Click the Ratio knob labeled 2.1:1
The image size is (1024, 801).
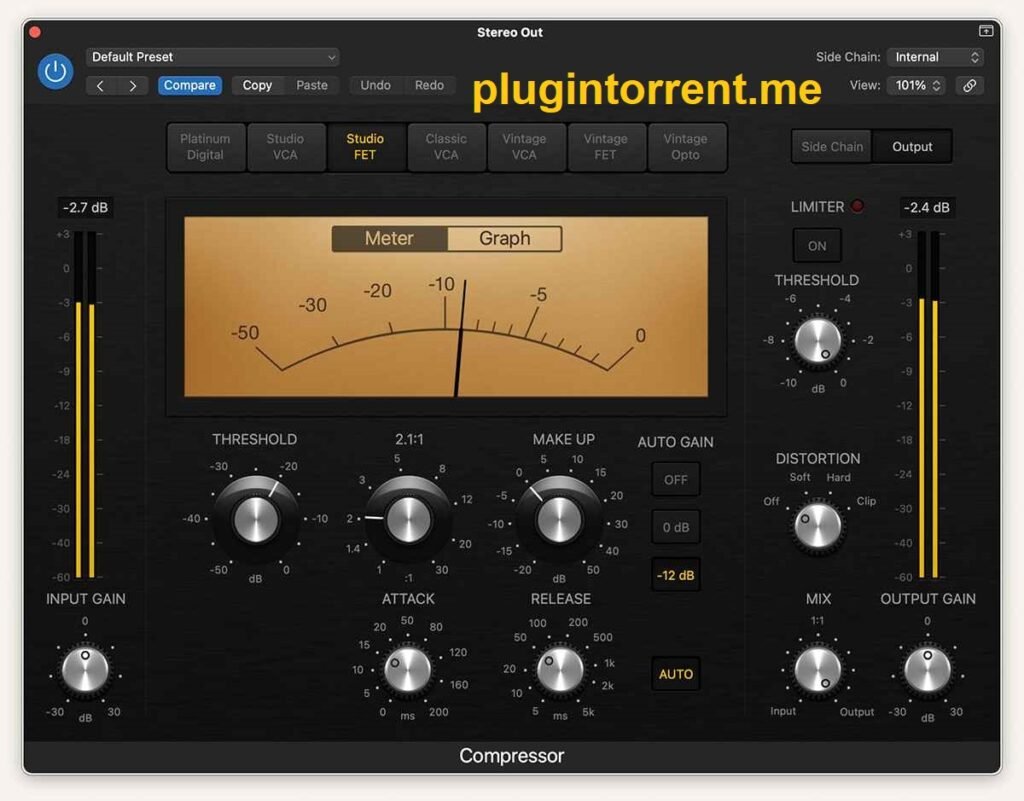pos(408,520)
